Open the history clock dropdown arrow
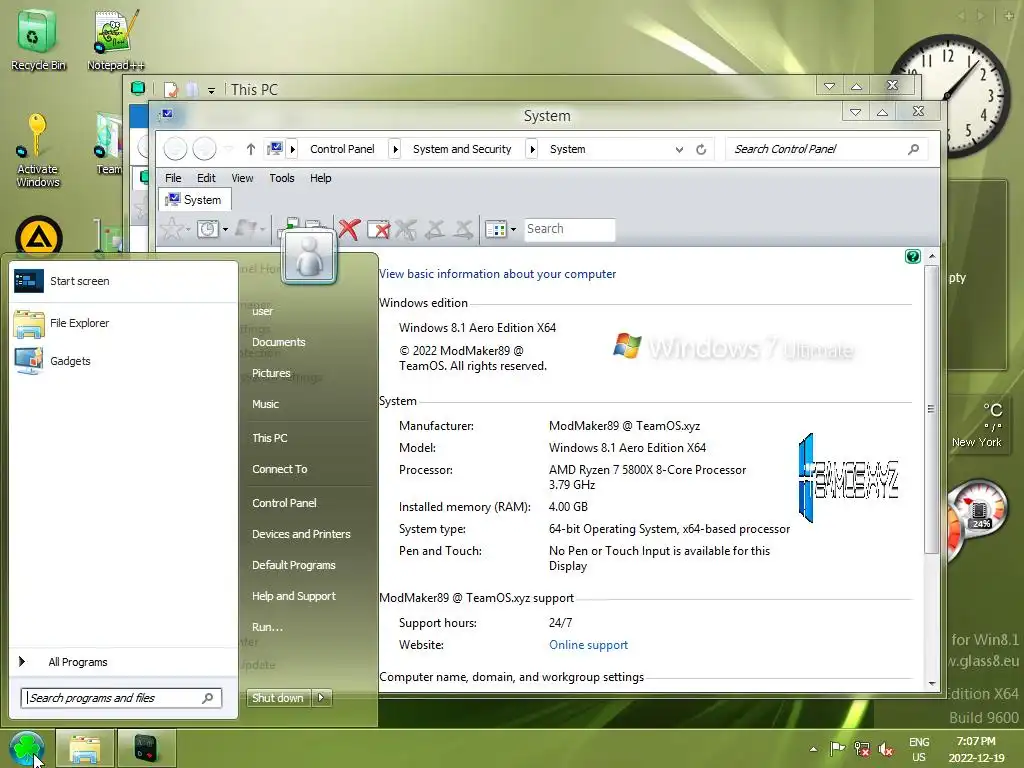This screenshot has height=768, width=1024. tap(225, 229)
